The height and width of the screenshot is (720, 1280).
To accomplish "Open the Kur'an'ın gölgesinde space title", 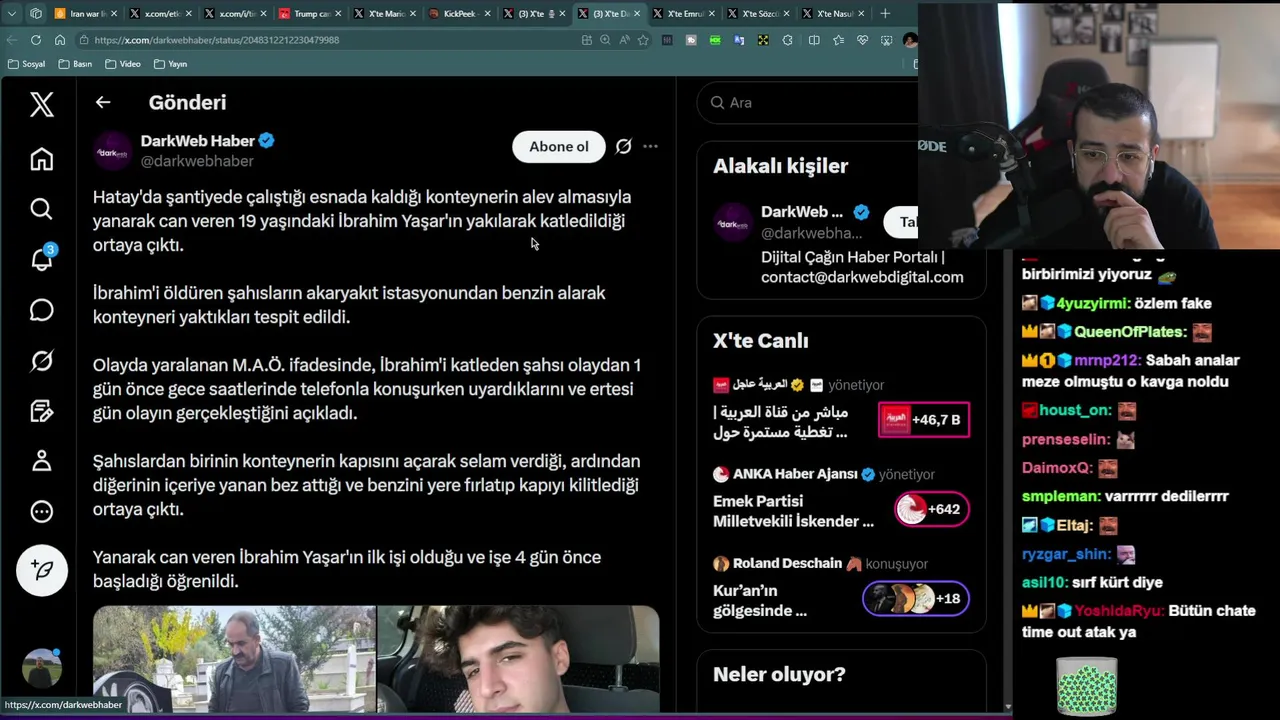I will click(x=760, y=601).
